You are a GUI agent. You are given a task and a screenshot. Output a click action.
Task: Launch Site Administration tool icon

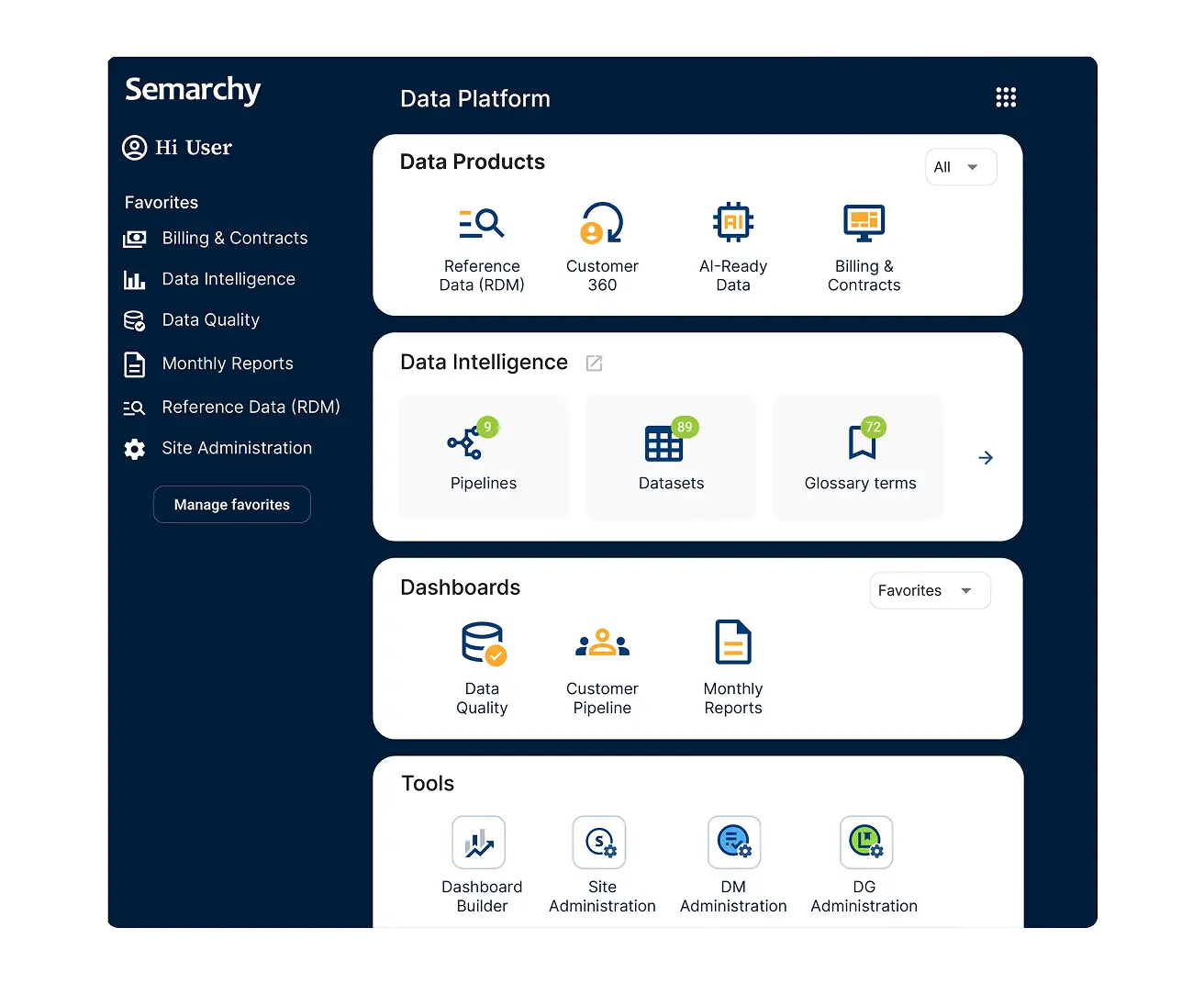[x=599, y=843]
